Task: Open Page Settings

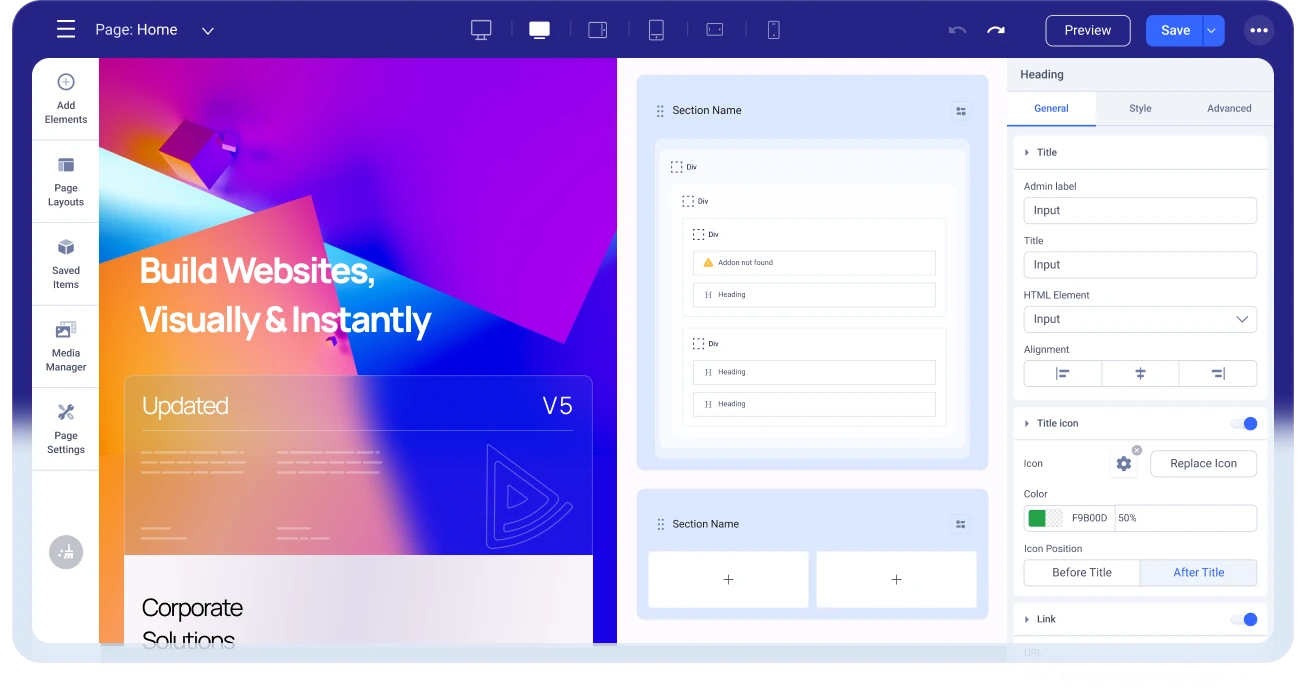Action: click(x=66, y=429)
